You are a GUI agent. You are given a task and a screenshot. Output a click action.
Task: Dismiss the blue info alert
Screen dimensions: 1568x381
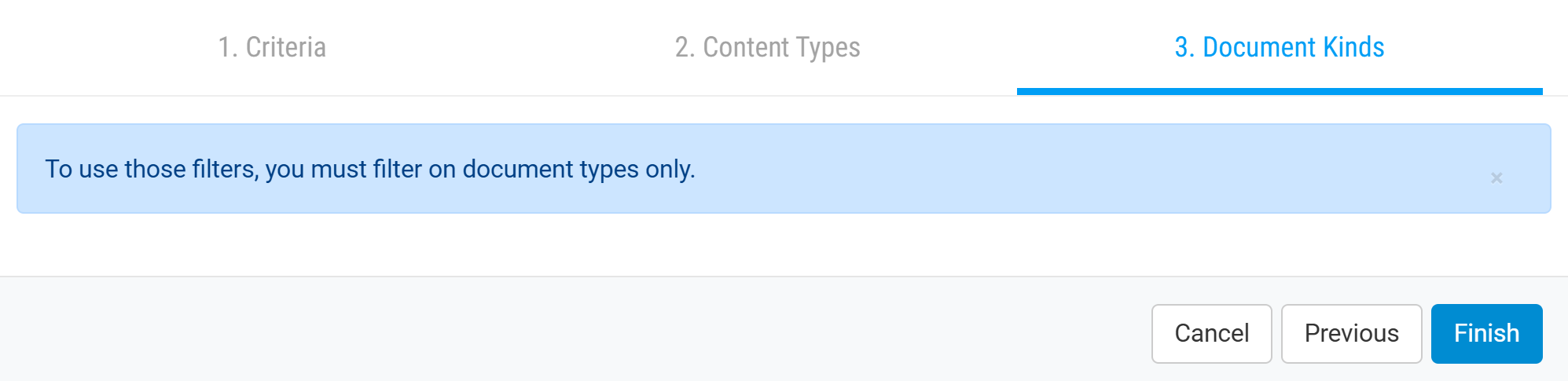1496,178
